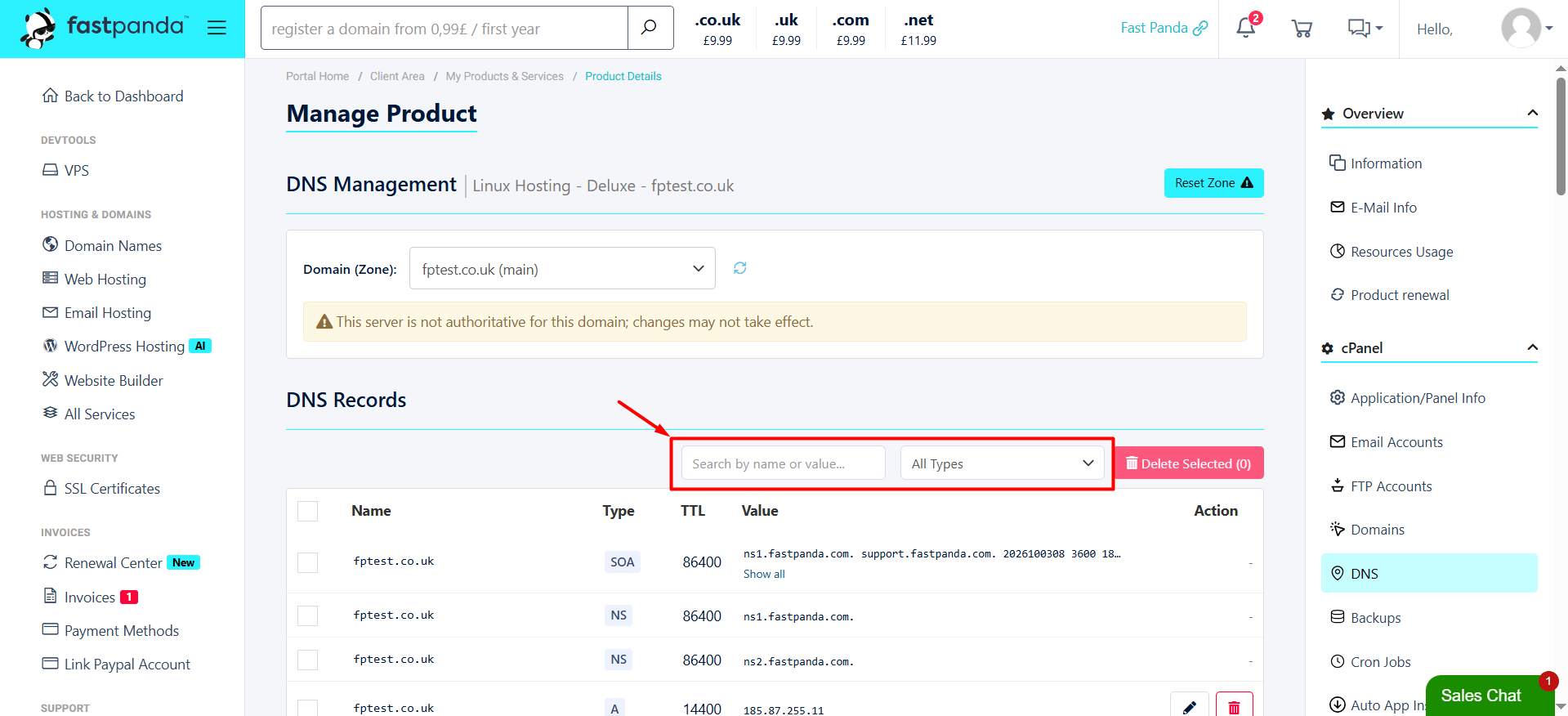Click the edit pencil for the A record

click(x=1190, y=706)
